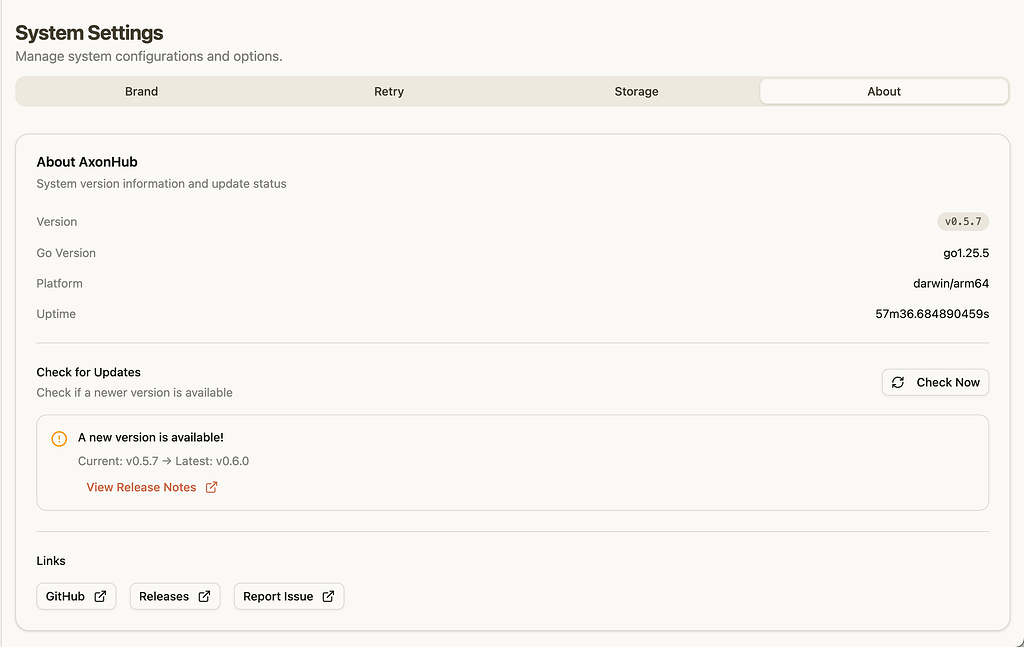Click the System Settings page heading

point(89,33)
